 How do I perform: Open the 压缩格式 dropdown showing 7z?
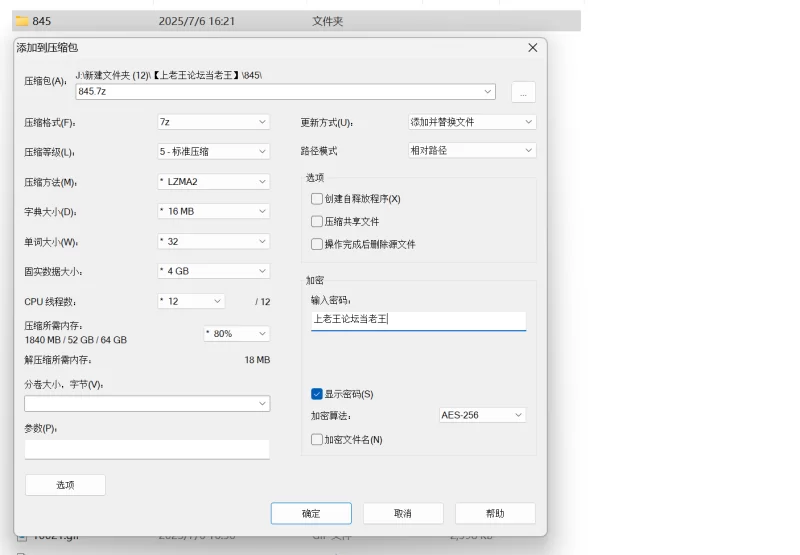[212, 122]
